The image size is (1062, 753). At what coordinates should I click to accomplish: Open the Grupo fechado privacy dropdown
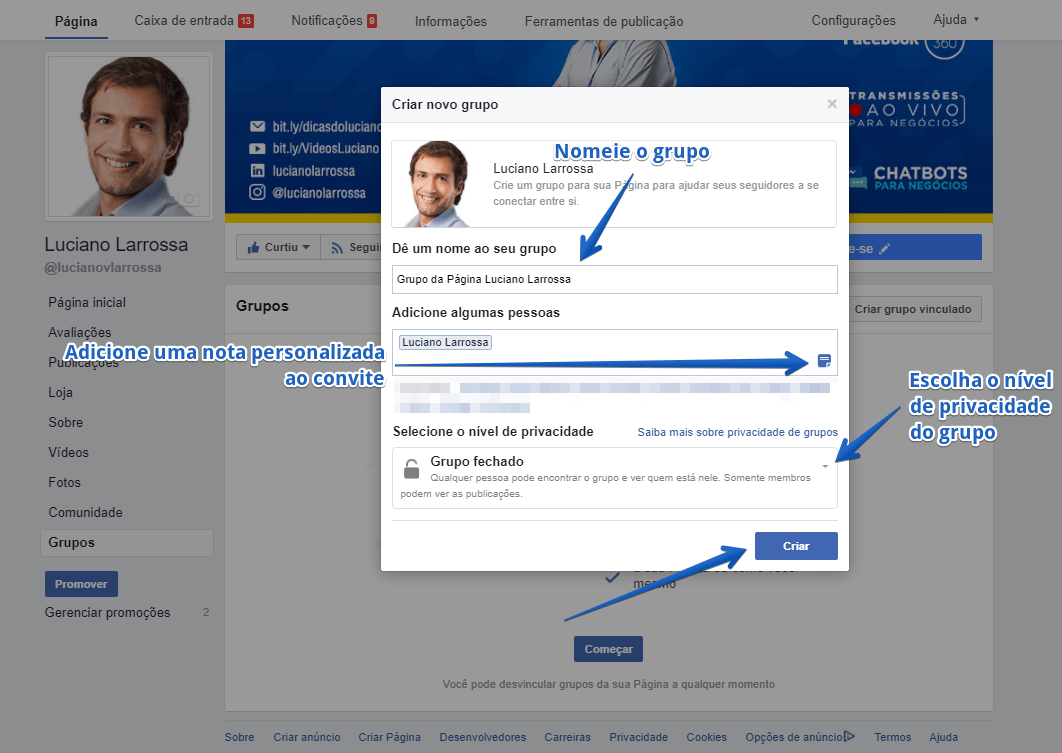pos(615,477)
